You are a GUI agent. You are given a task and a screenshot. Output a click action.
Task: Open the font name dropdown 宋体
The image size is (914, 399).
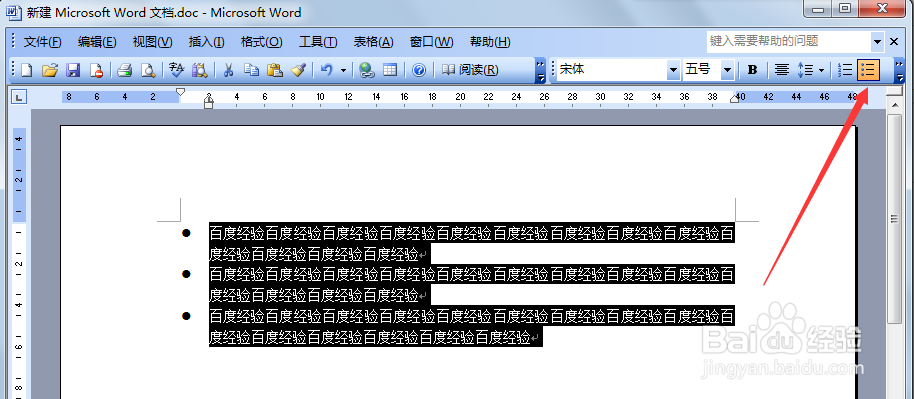click(x=673, y=71)
